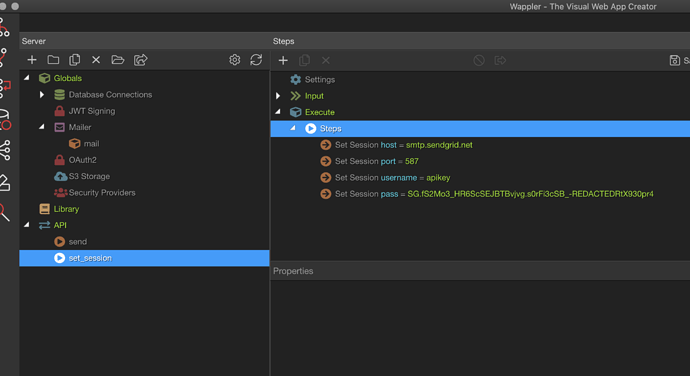Click the Server panel header
Screen dimensions: 690x376
pos(34,41)
